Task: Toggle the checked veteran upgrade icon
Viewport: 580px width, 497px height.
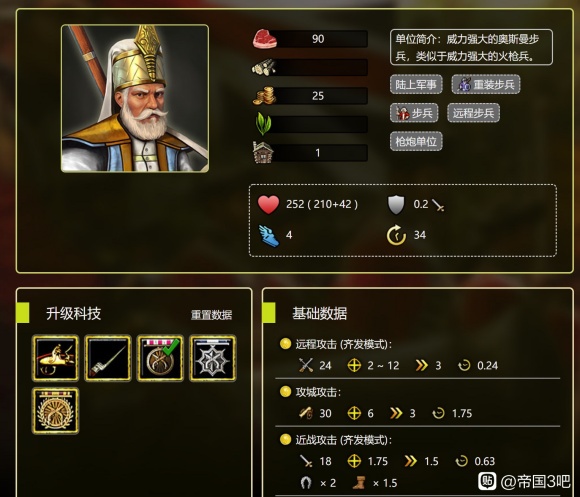Action: [x=160, y=358]
